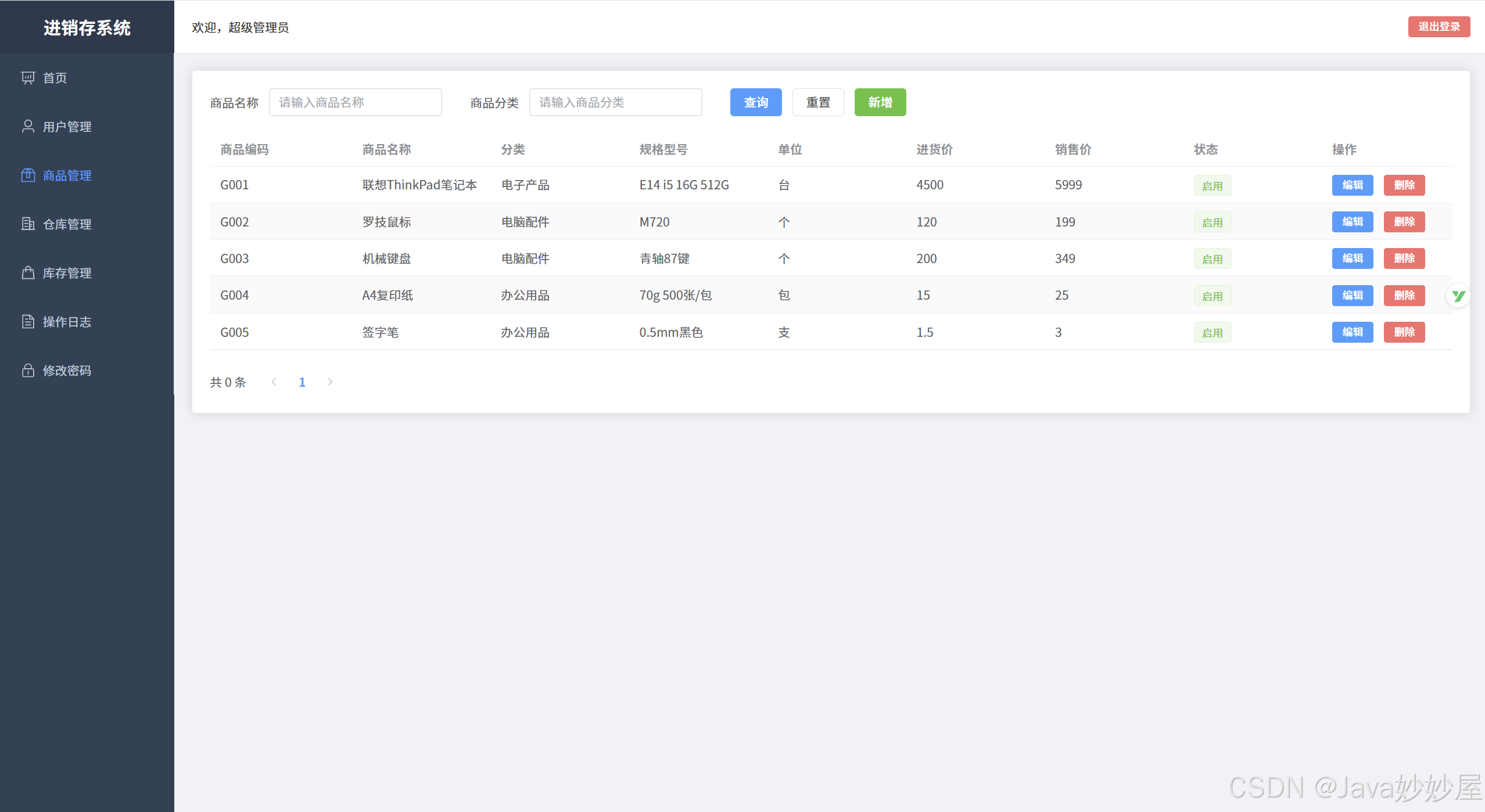The image size is (1485, 812).
Task: Edit the G002 罗技鼠标 row
Action: pos(1353,222)
